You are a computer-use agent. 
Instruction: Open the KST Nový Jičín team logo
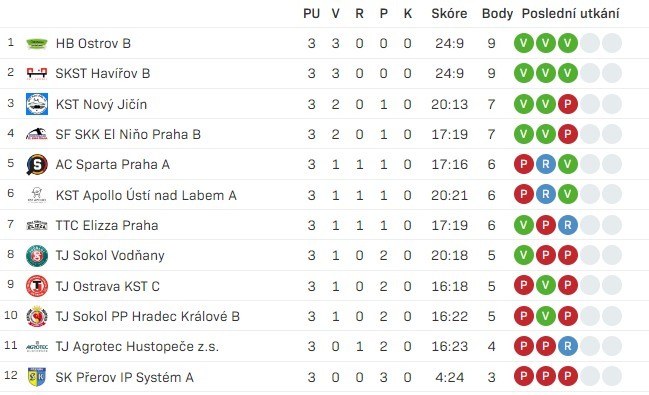coord(37,104)
